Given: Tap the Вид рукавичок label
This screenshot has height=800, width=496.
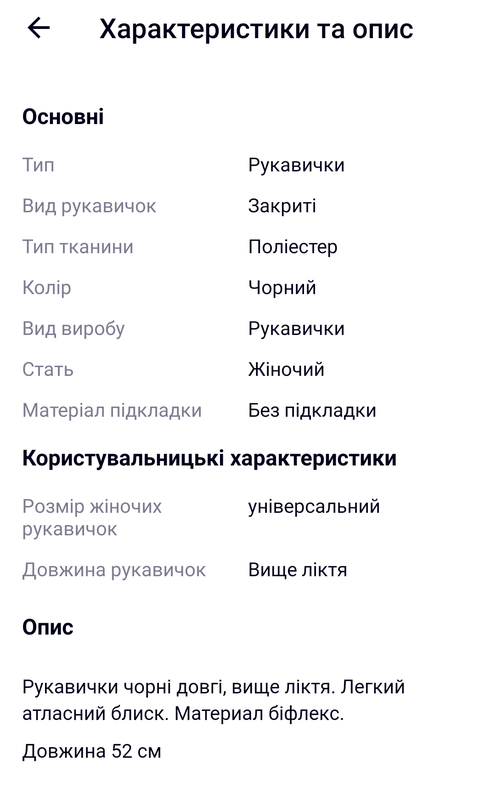Looking at the screenshot, I should coord(89,206).
